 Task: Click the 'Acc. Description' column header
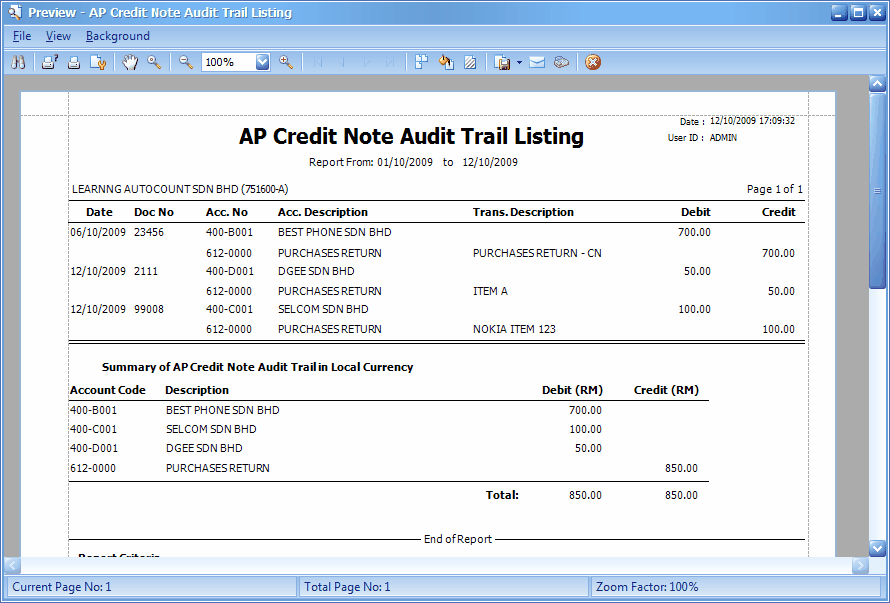point(323,212)
